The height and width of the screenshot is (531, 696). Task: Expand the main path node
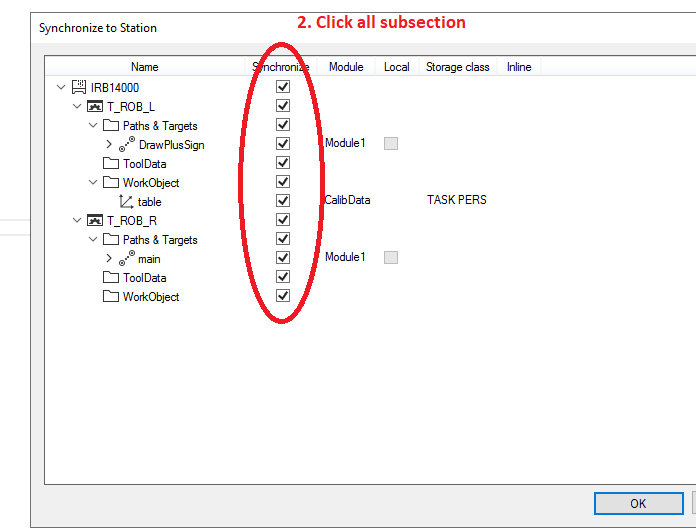point(109,258)
